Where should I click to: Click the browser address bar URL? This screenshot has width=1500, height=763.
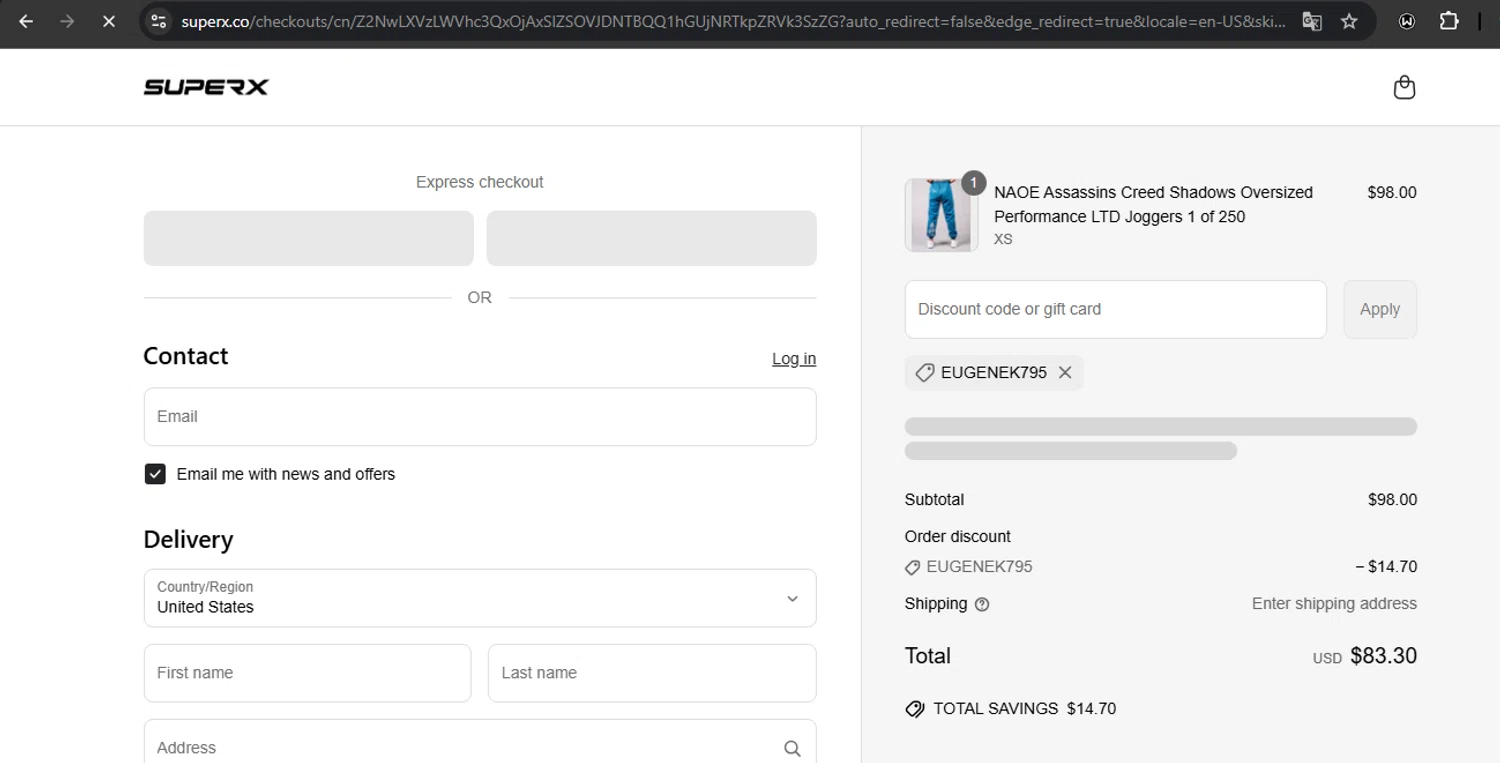coord(733,21)
